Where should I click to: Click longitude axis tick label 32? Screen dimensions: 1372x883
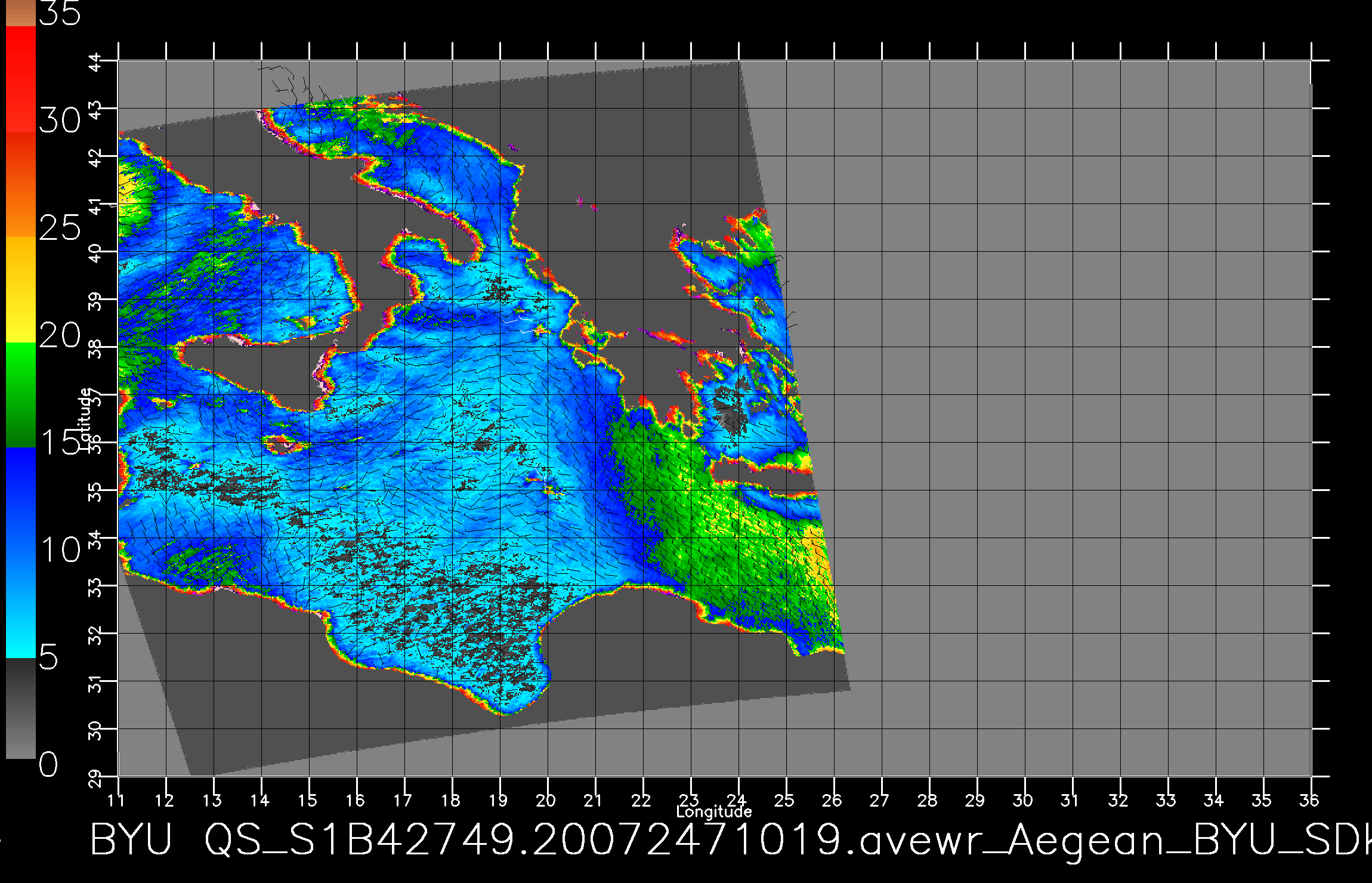coord(1118,800)
